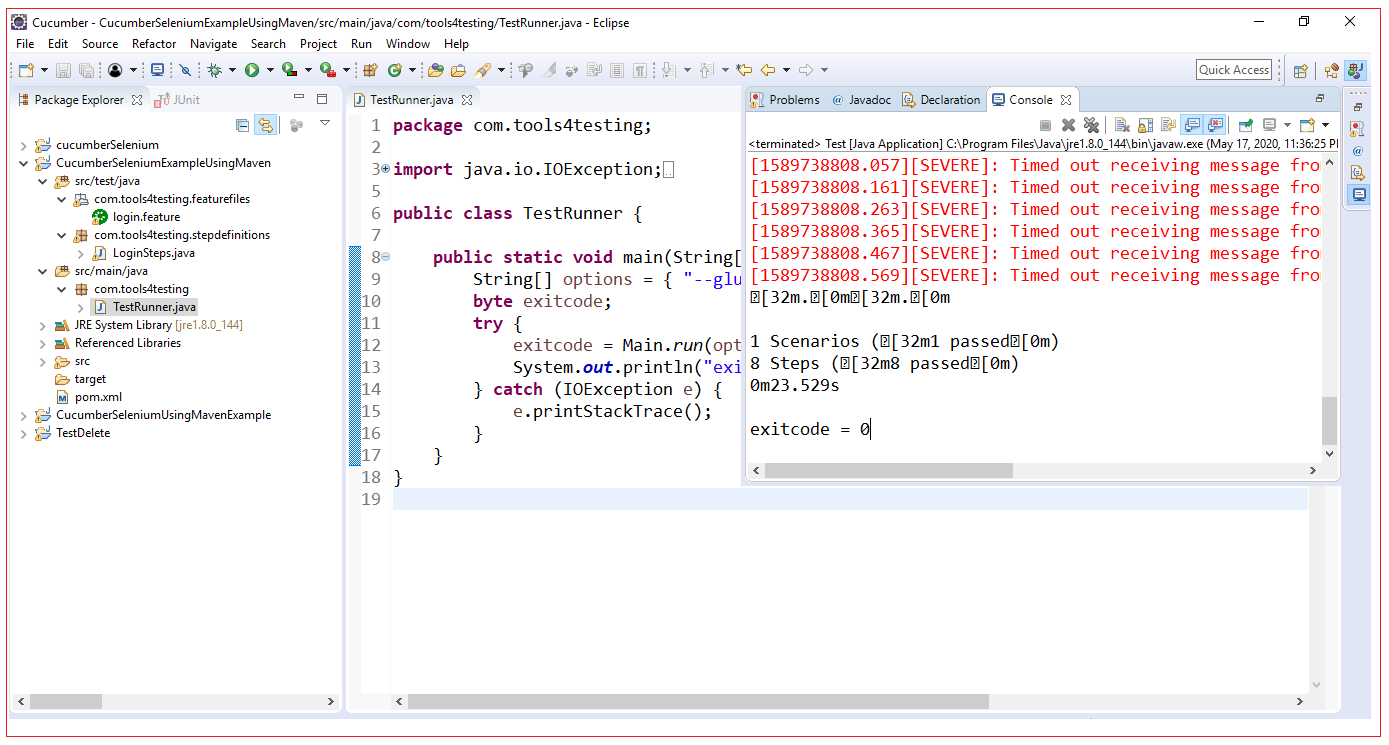
Task: Select the target folder in the tree
Action: pyautogui.click(x=90, y=379)
